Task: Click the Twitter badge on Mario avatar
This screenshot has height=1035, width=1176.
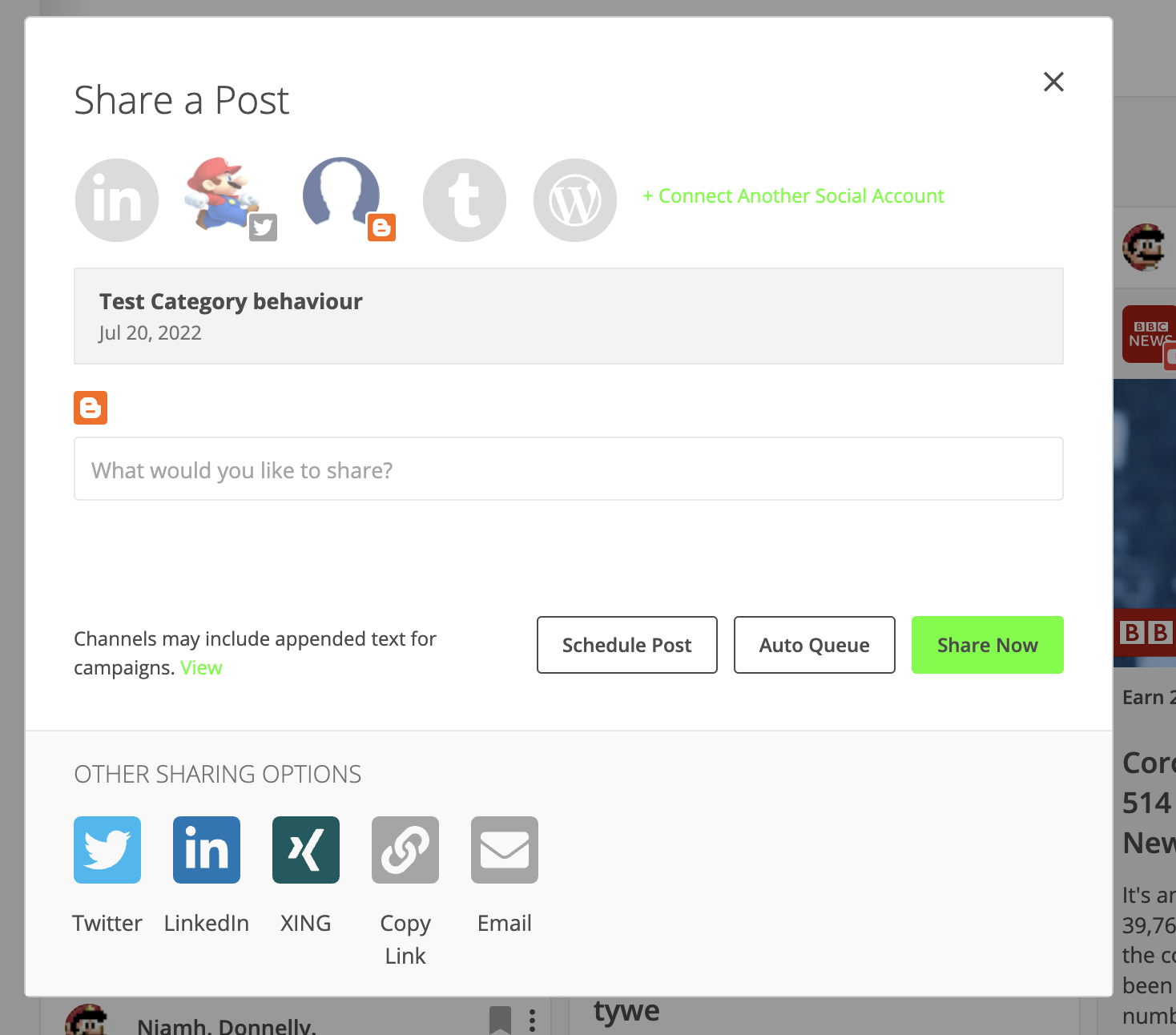Action: pos(263,228)
